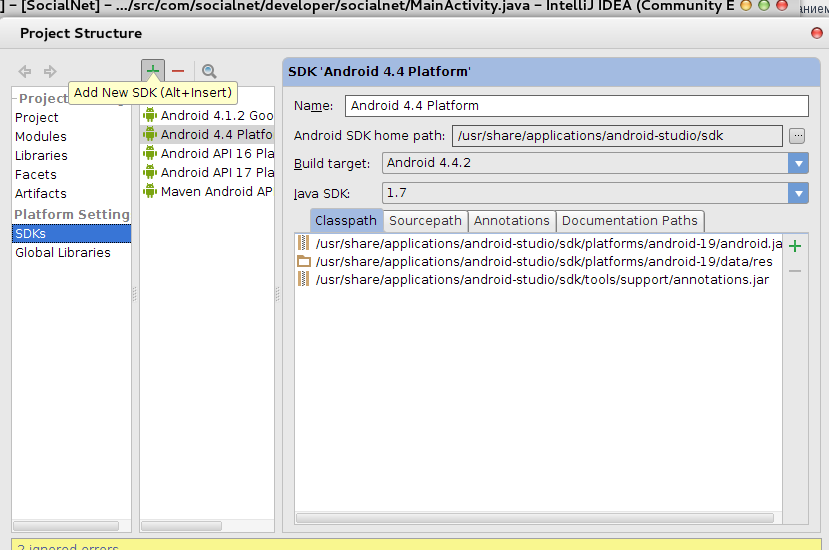Select the annotations.jar classpath entry
This screenshot has width=829, height=550.
(539, 279)
